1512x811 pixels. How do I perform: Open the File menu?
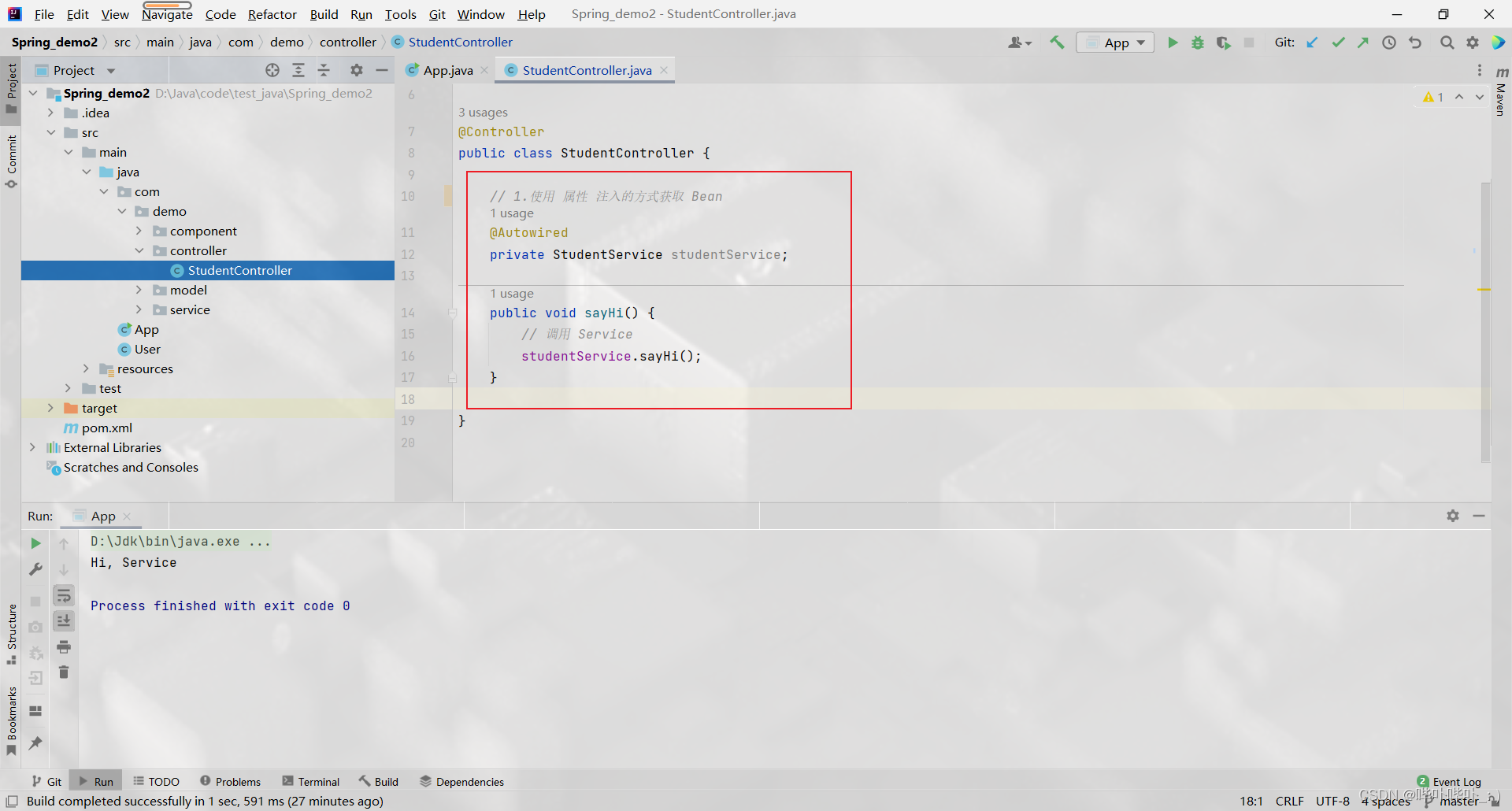pos(44,14)
